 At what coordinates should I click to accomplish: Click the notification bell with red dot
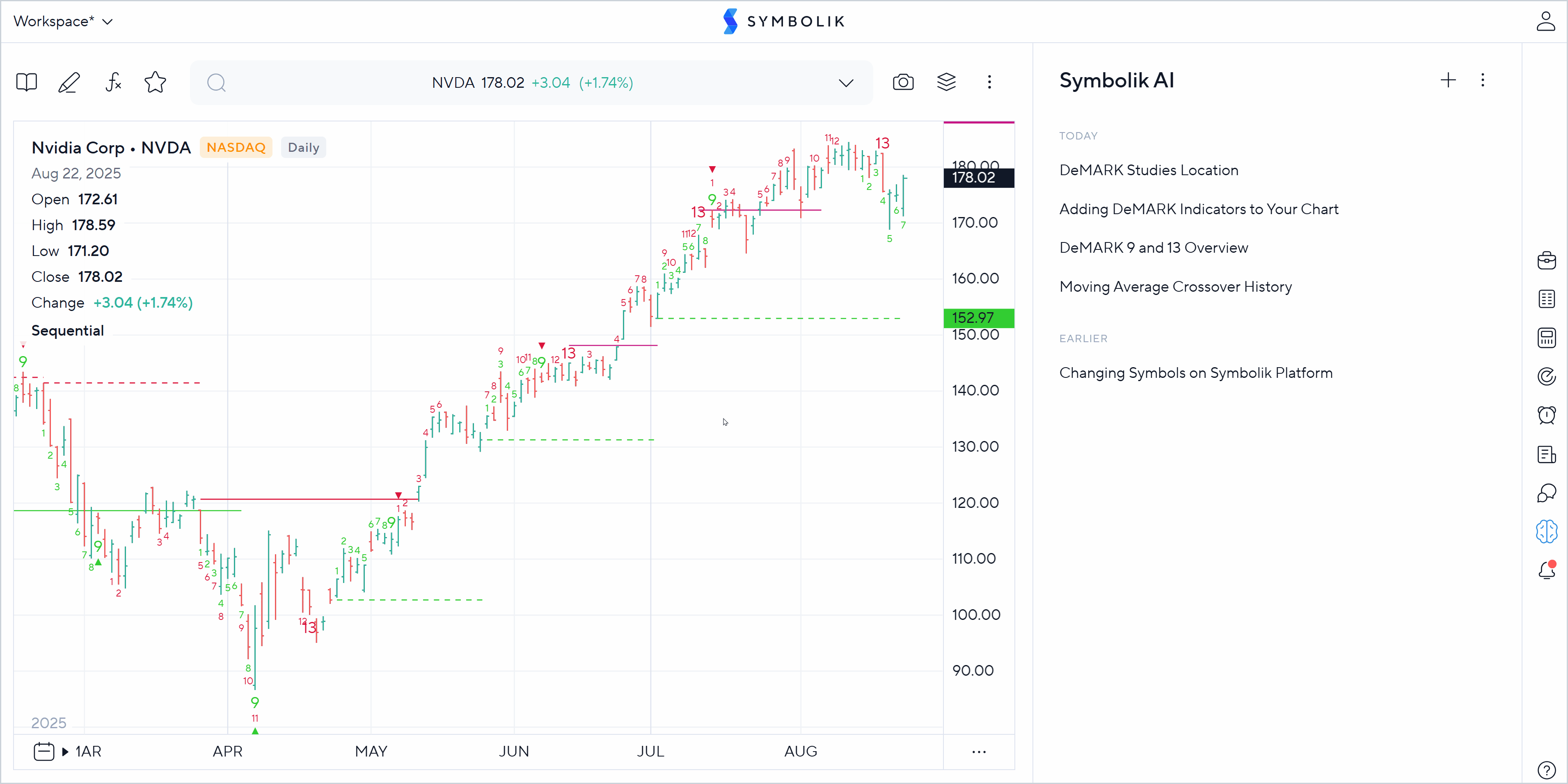[x=1546, y=570]
